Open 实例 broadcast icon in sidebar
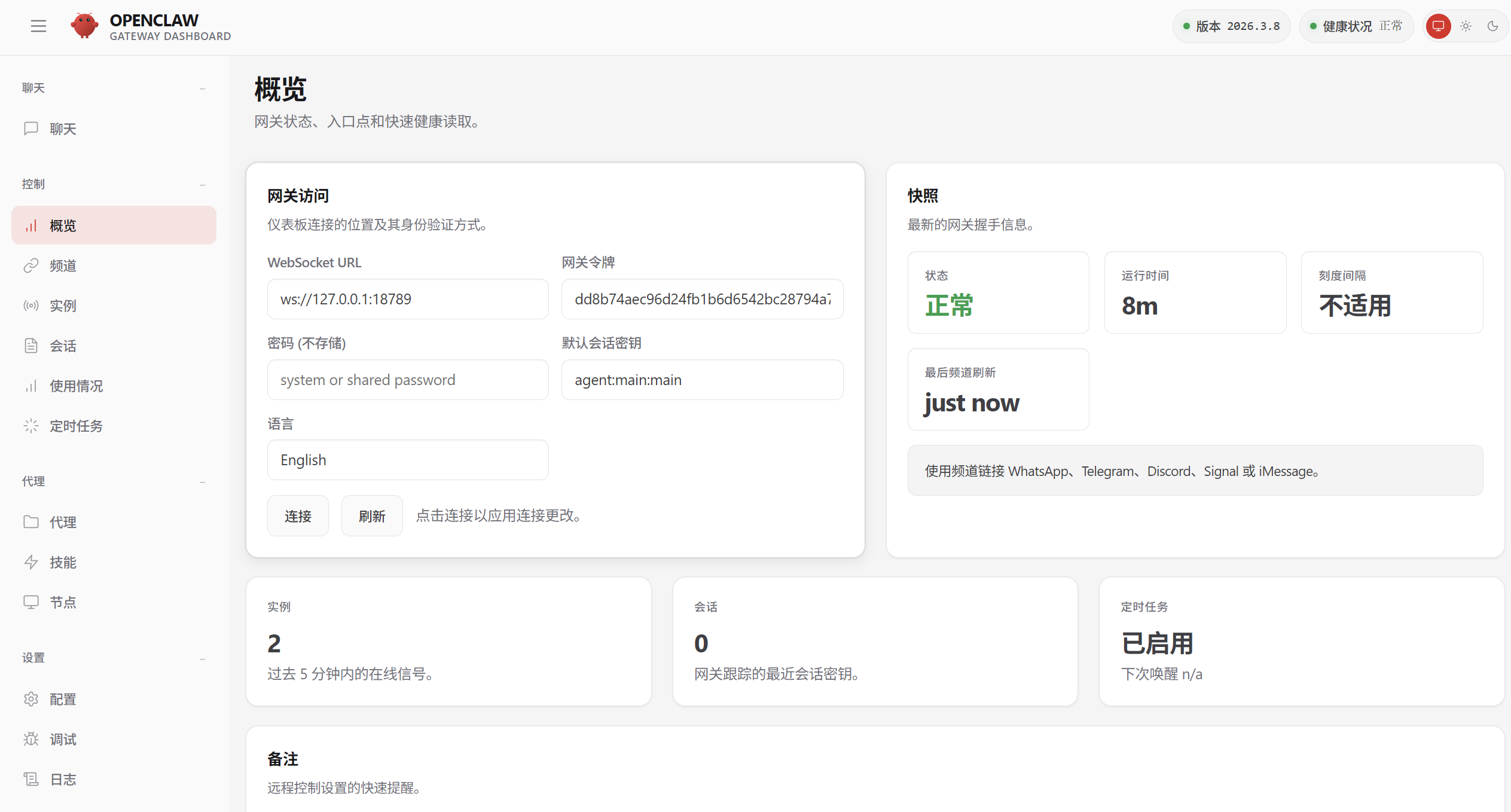This screenshot has width=1511, height=812. (31, 306)
